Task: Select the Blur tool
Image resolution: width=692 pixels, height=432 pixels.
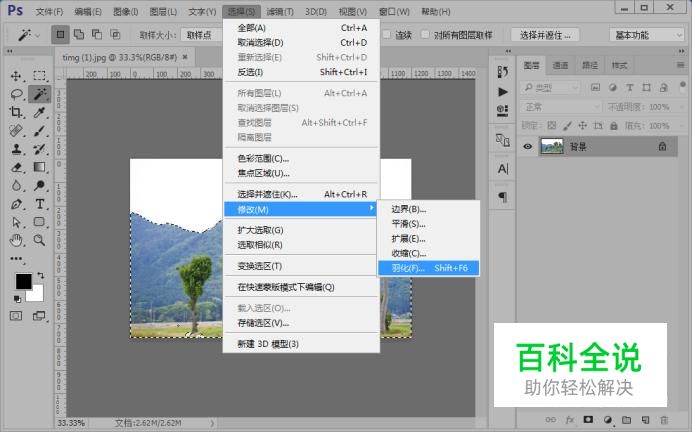Action: (x=16, y=185)
